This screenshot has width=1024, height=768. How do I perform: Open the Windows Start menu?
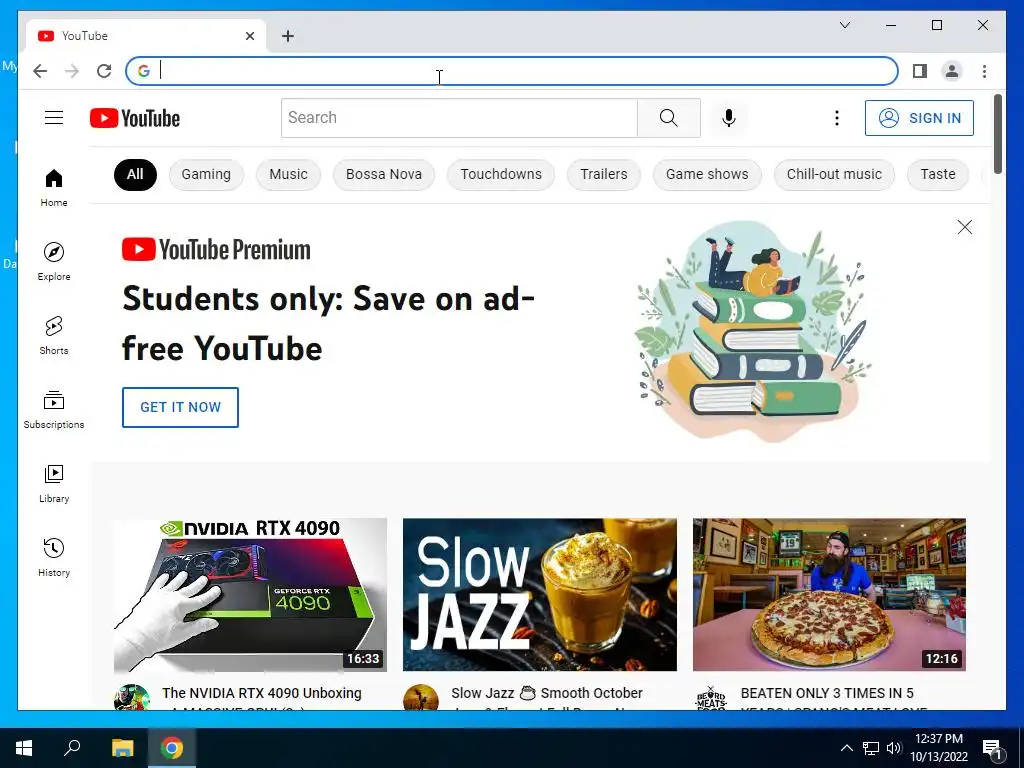point(24,748)
